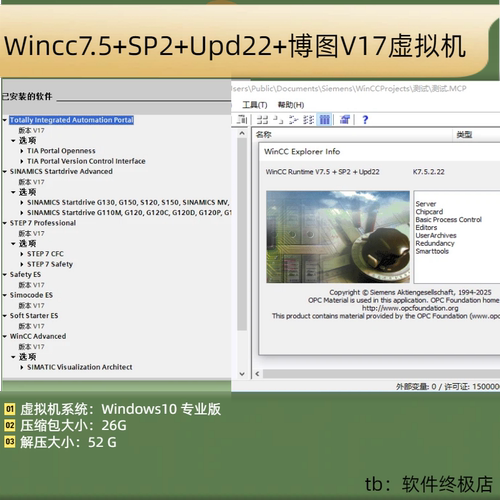Select UserArchives in the components list
500x500 pixels.
click(x=436, y=235)
